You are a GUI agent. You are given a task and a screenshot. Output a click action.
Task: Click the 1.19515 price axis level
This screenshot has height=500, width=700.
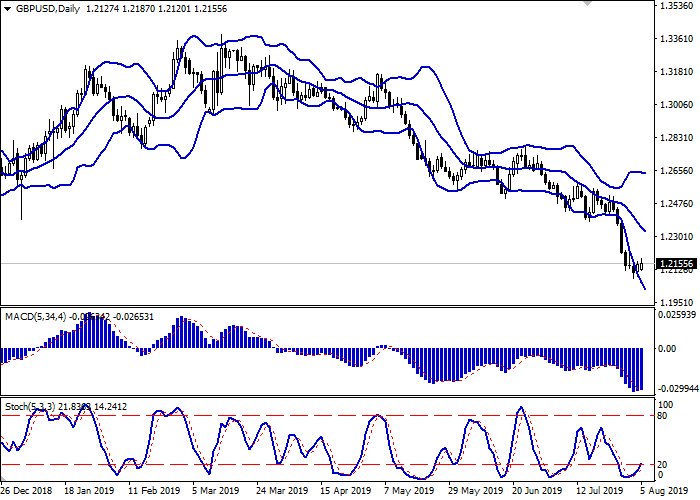click(x=674, y=302)
